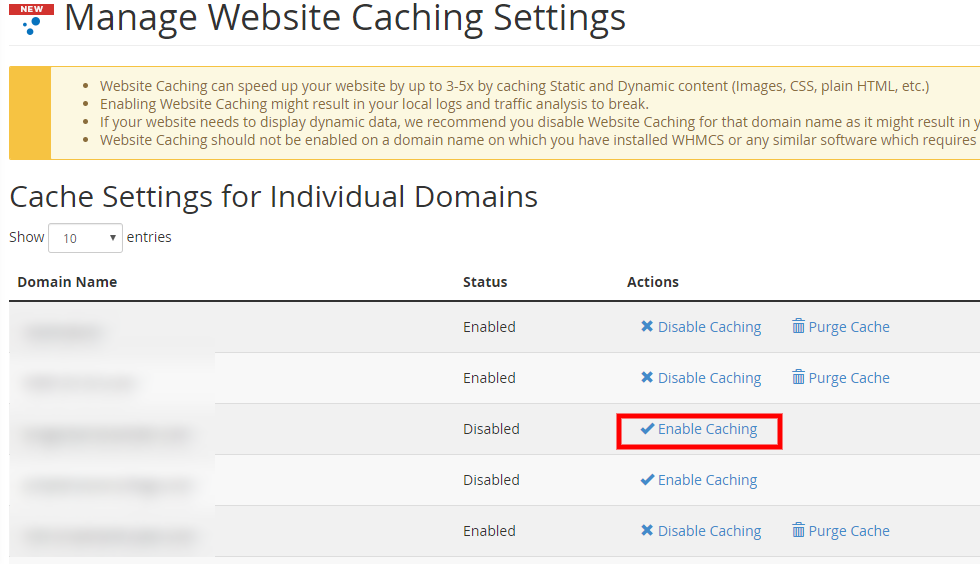Click the checkmark icon in the fourth domain row

[647, 480]
